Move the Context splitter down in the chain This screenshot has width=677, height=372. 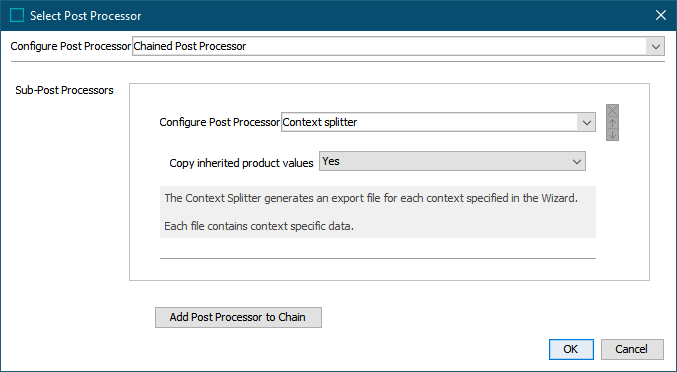click(612, 135)
